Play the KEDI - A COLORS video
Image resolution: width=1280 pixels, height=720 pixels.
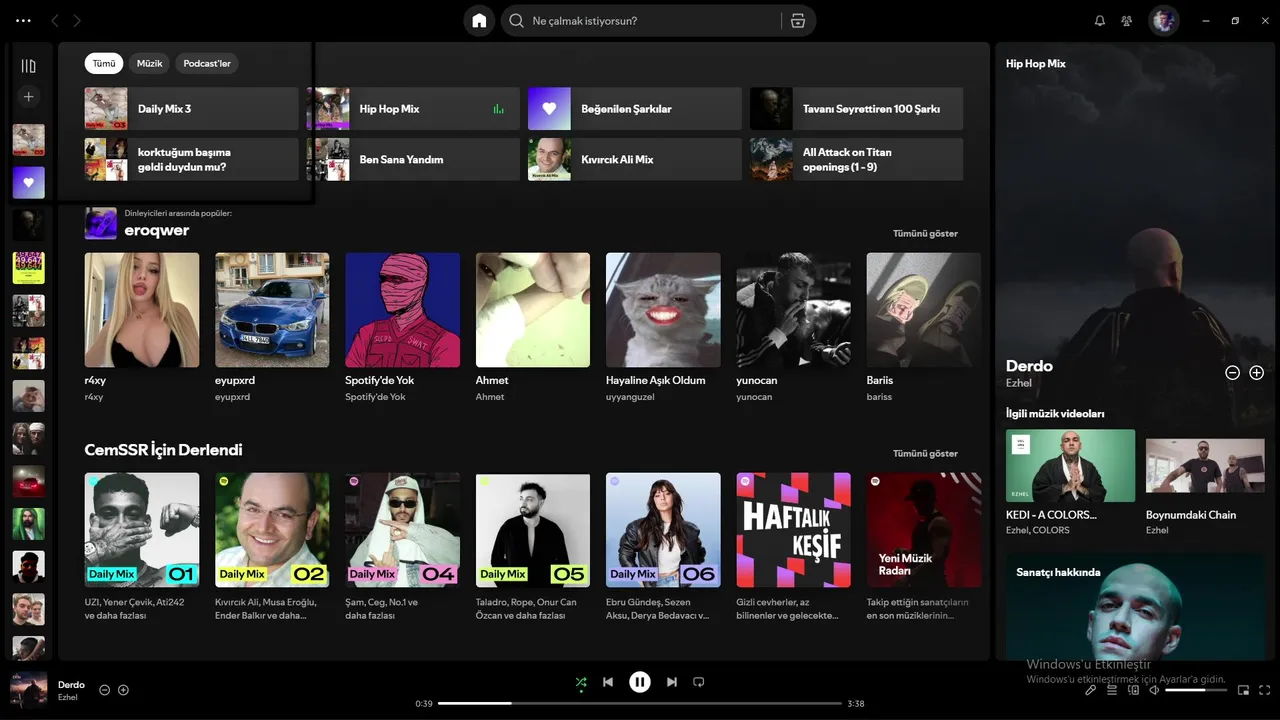(x=1071, y=466)
